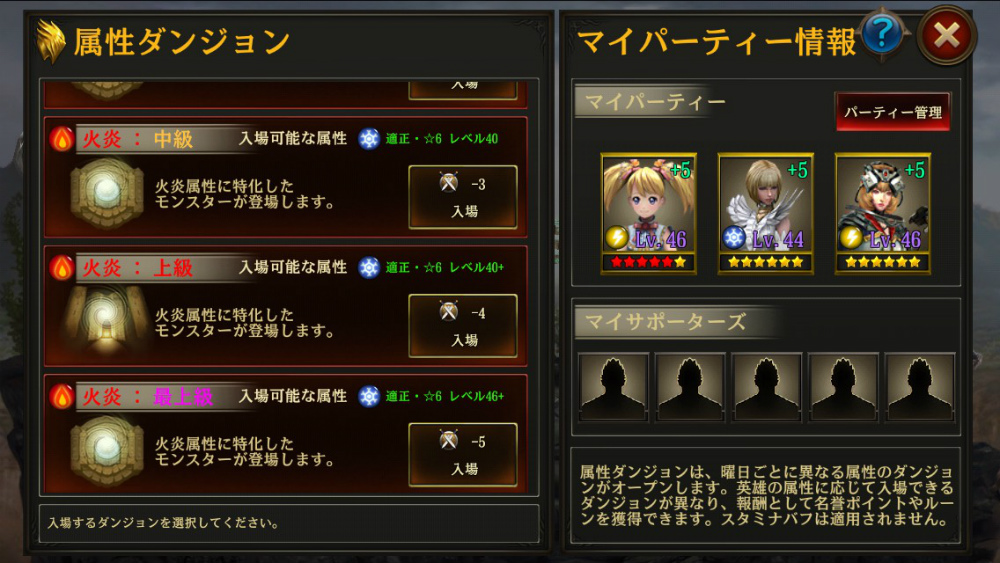Select the helmeted Lv. 46 hero portrait
This screenshot has width=1000, height=563.
[883, 214]
